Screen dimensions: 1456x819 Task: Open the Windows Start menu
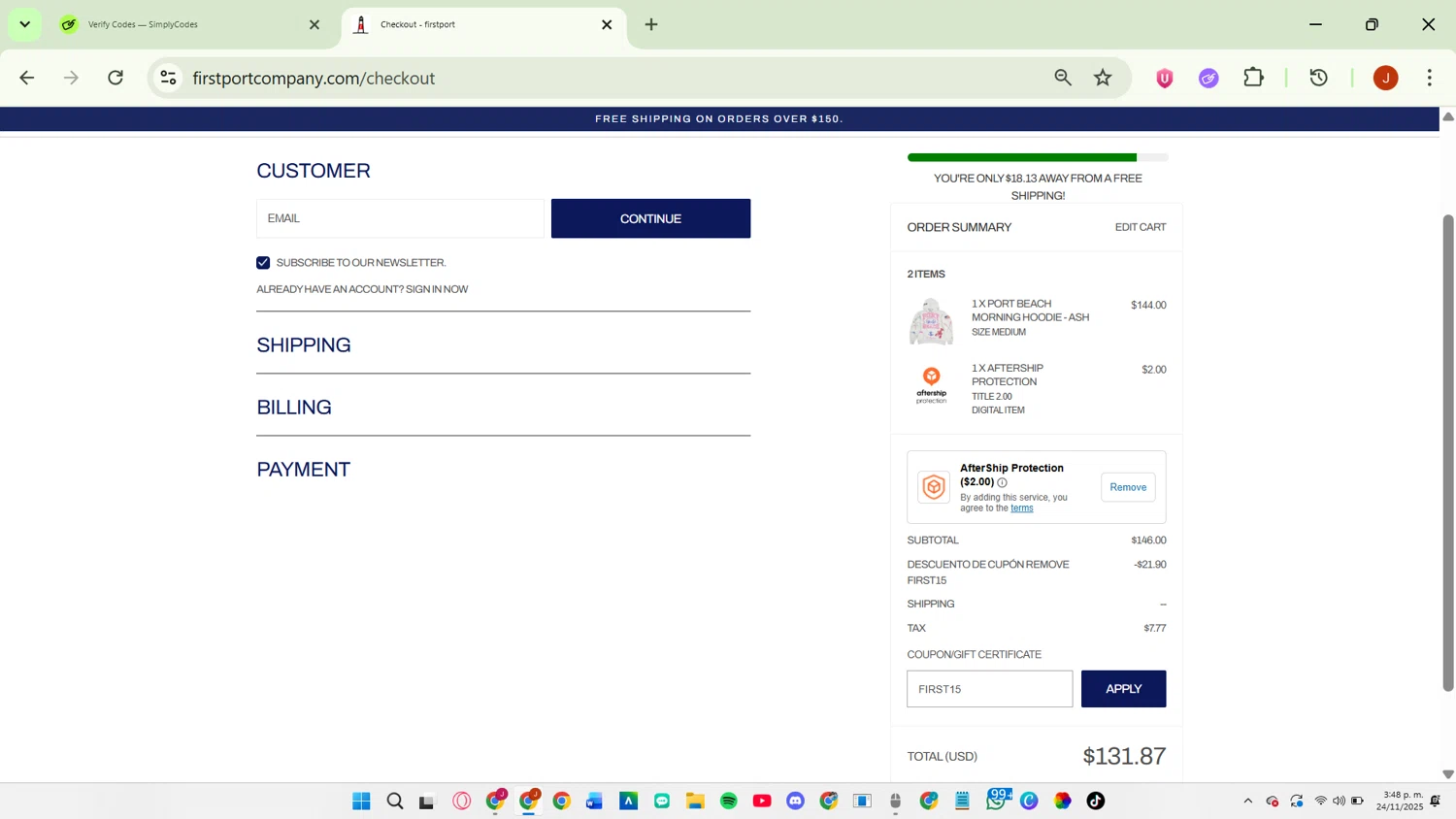tap(361, 801)
